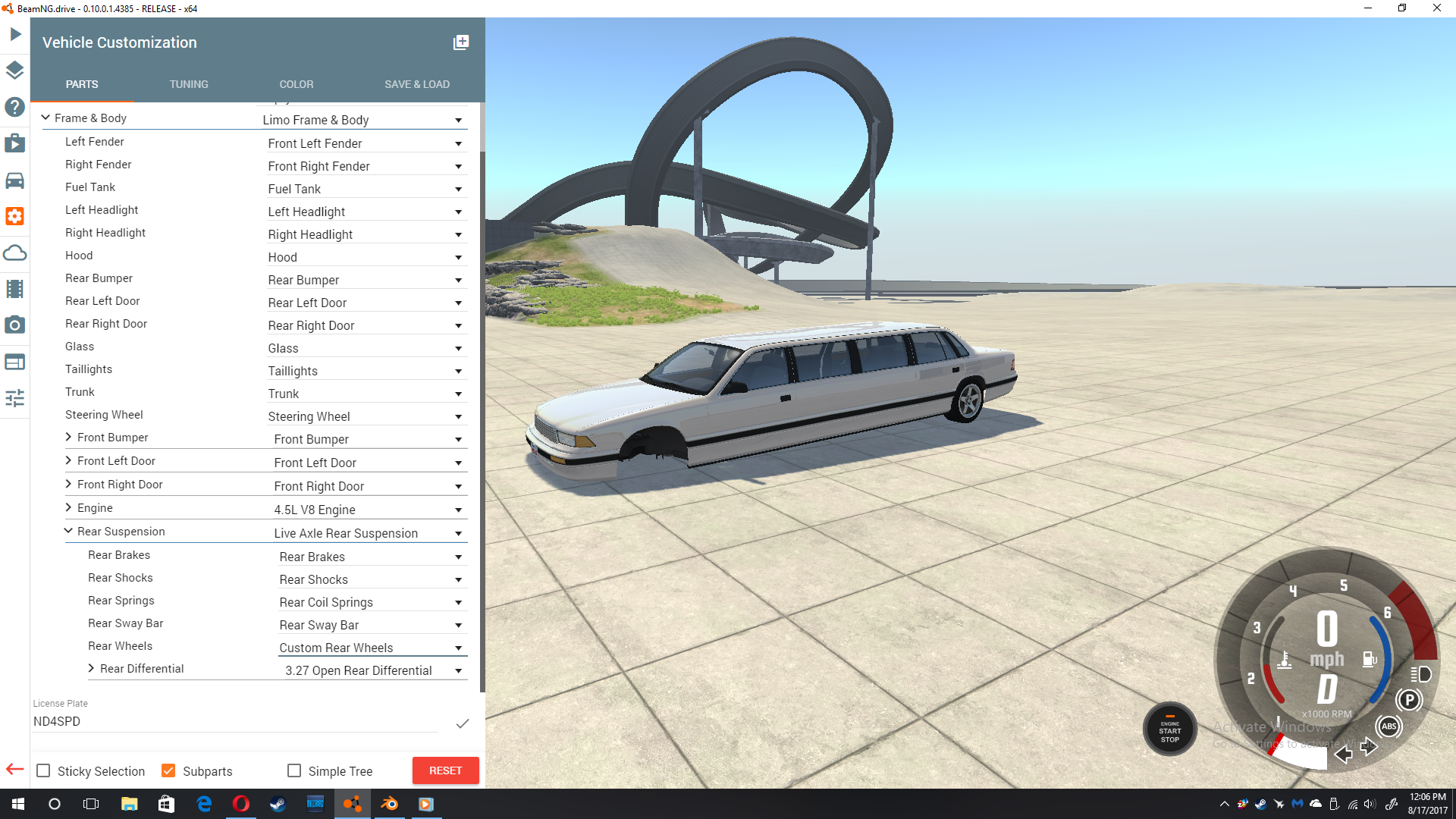Expand the Engine tree item
Image resolution: width=1456 pixels, height=819 pixels.
click(69, 507)
